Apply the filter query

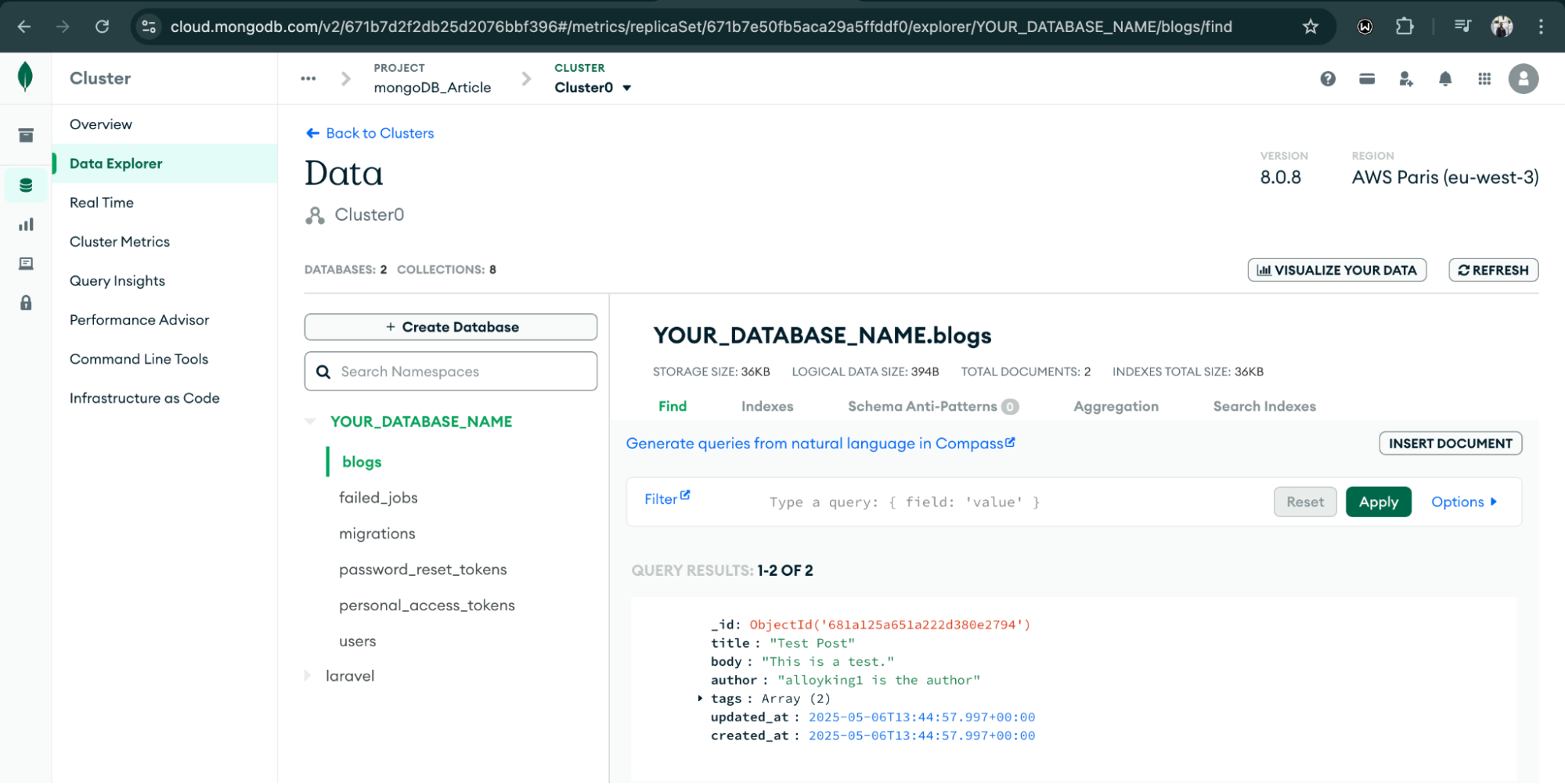(1379, 502)
